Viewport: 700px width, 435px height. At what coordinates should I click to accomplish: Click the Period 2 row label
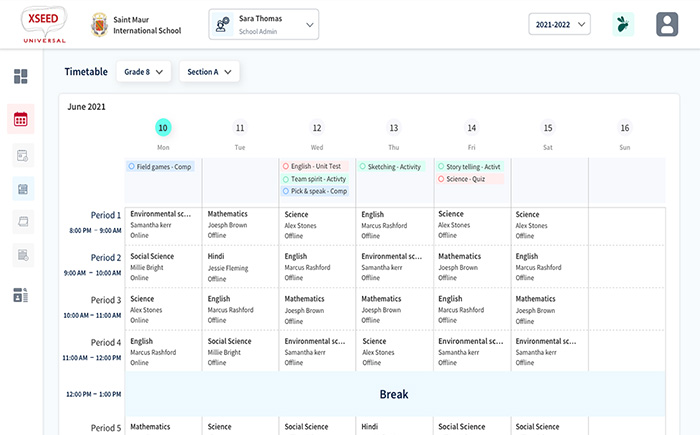pyautogui.click(x=106, y=258)
